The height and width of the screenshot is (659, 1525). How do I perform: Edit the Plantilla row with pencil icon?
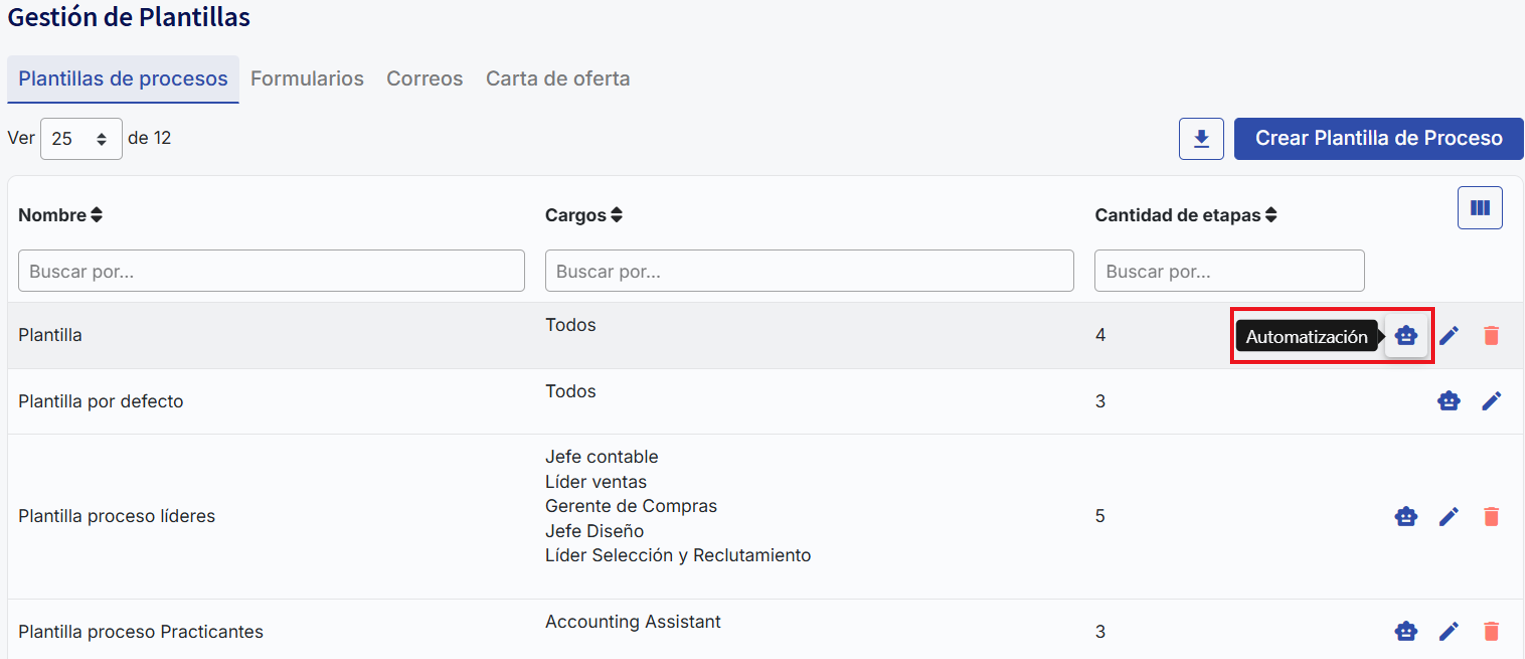tap(1449, 336)
